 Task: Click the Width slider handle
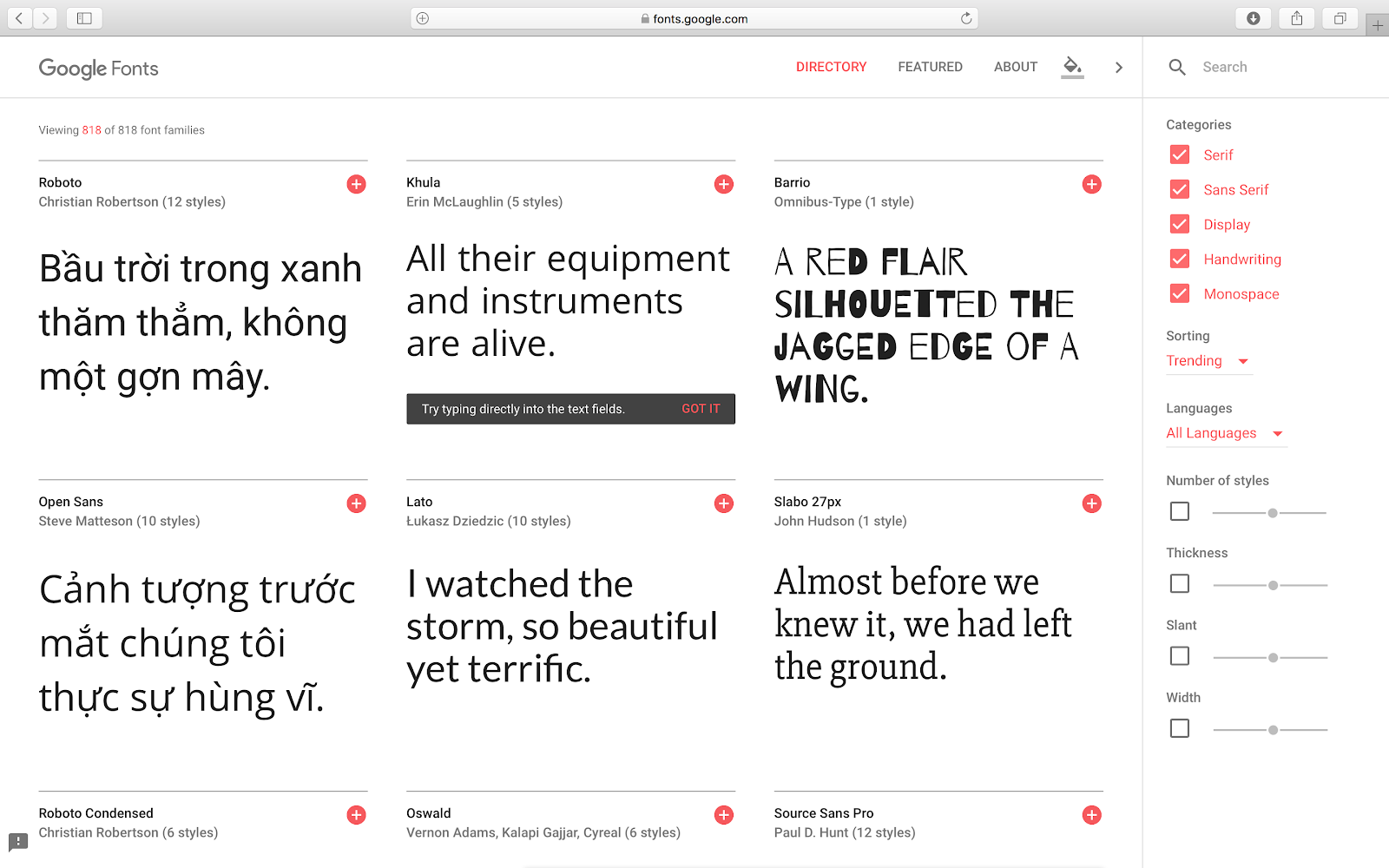[1273, 730]
